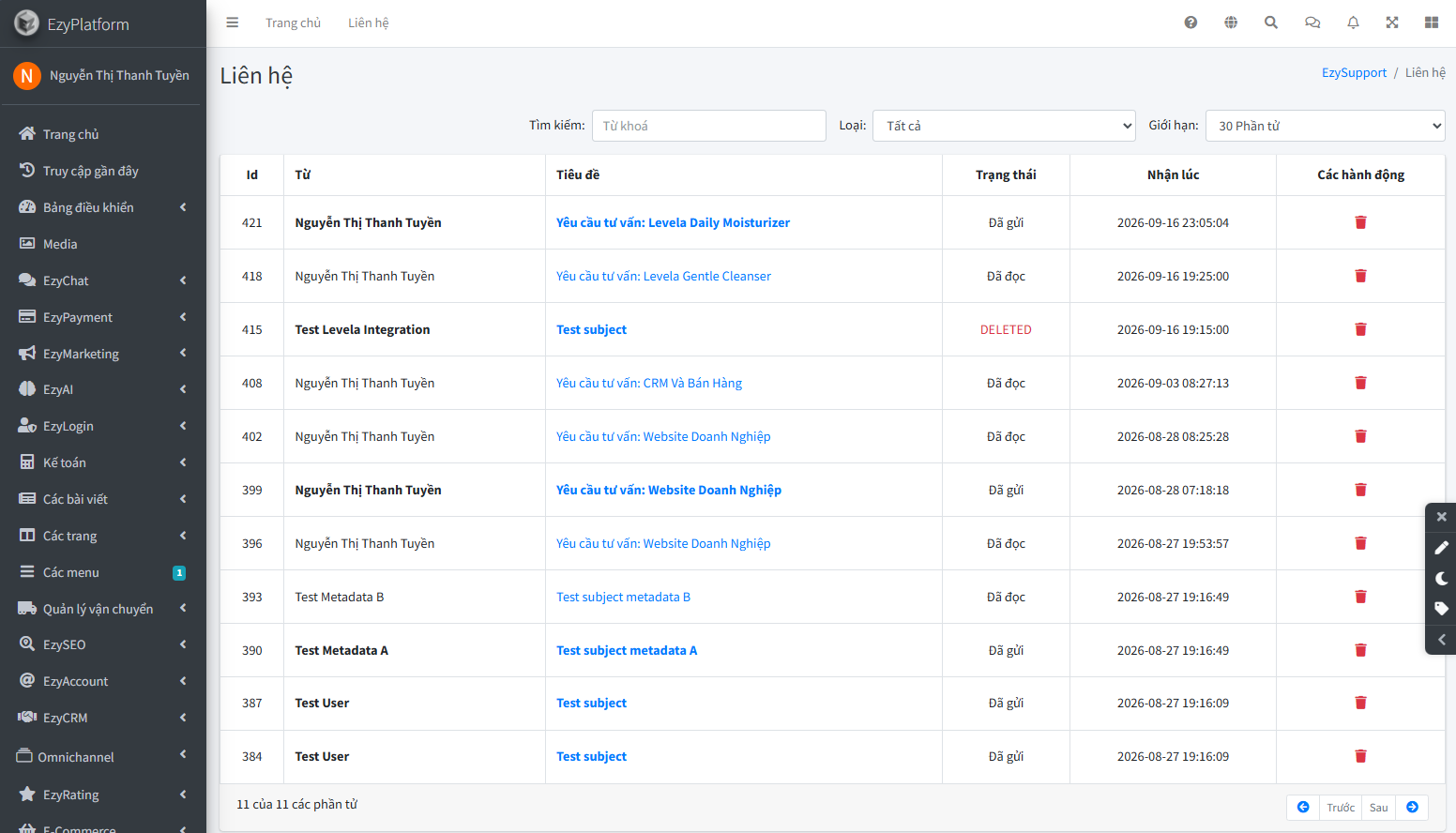Open the Loại type dropdown
The image size is (1456, 833).
click(x=1005, y=126)
